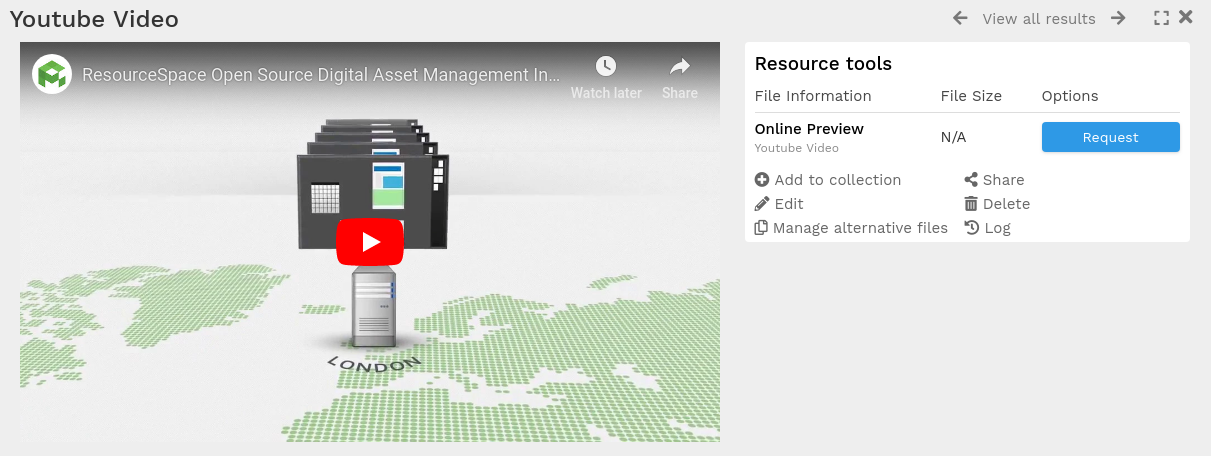Image resolution: width=1211 pixels, height=456 pixels.
Task: Click the Share link in Resource tools
Action: coord(994,180)
